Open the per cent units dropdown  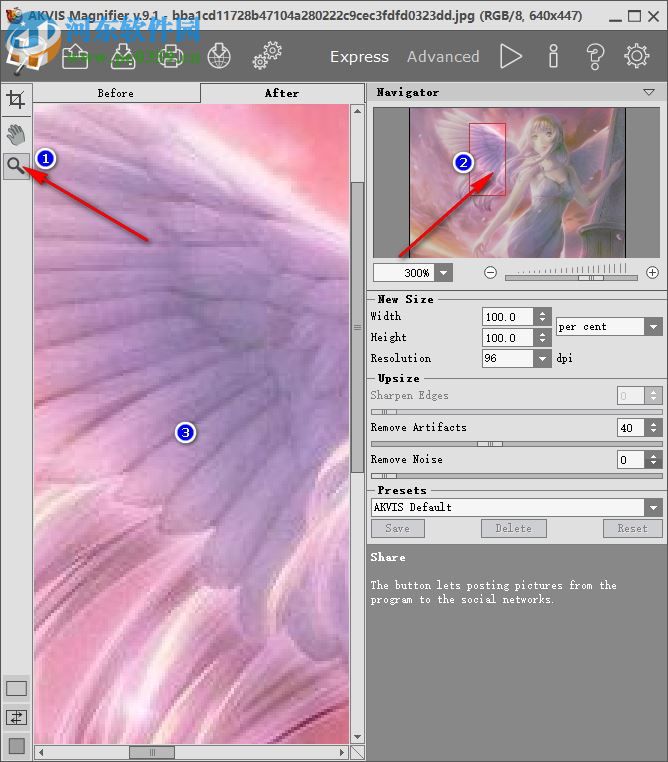[609, 327]
